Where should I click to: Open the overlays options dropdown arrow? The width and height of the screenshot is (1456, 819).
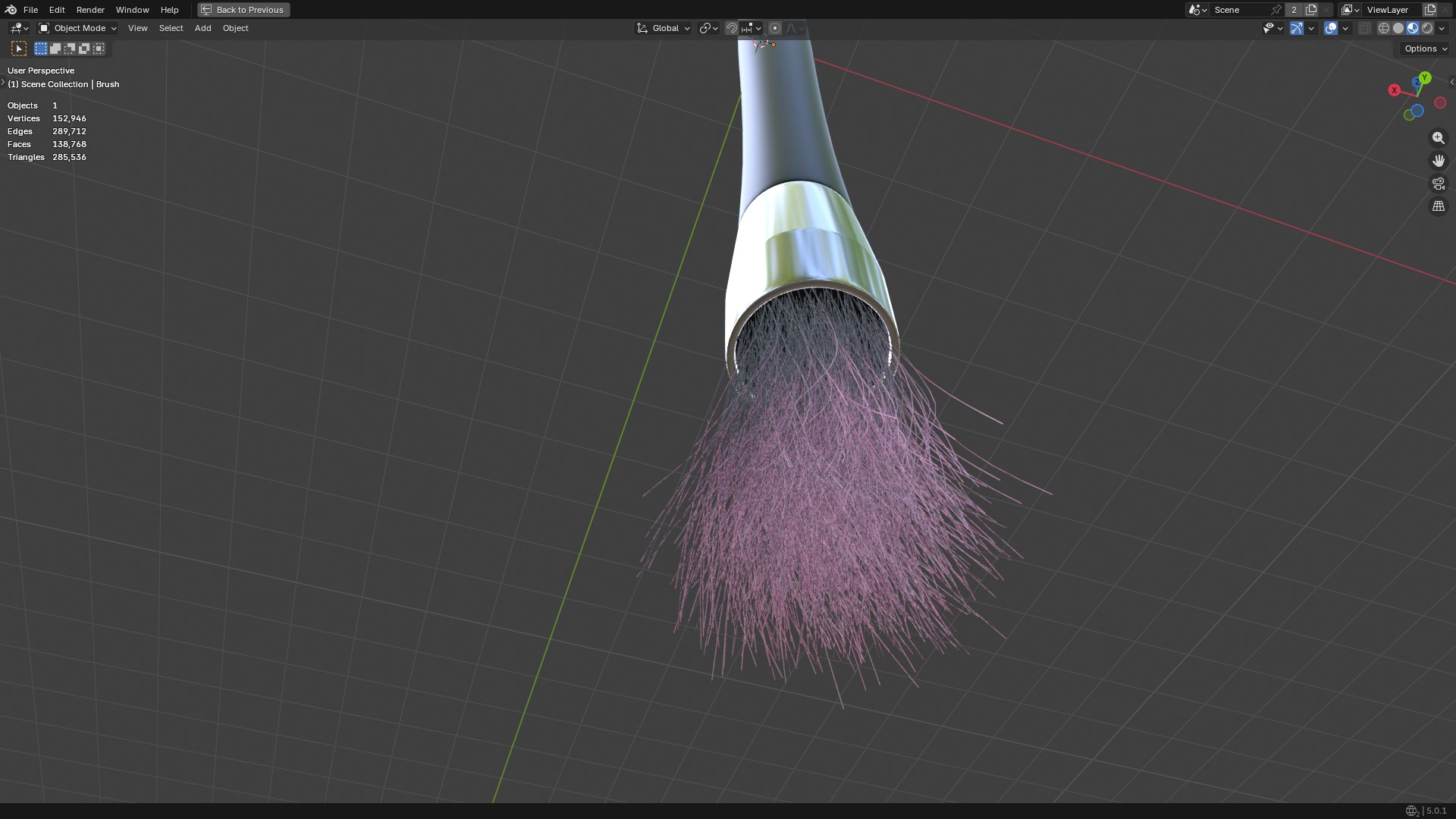(1345, 28)
